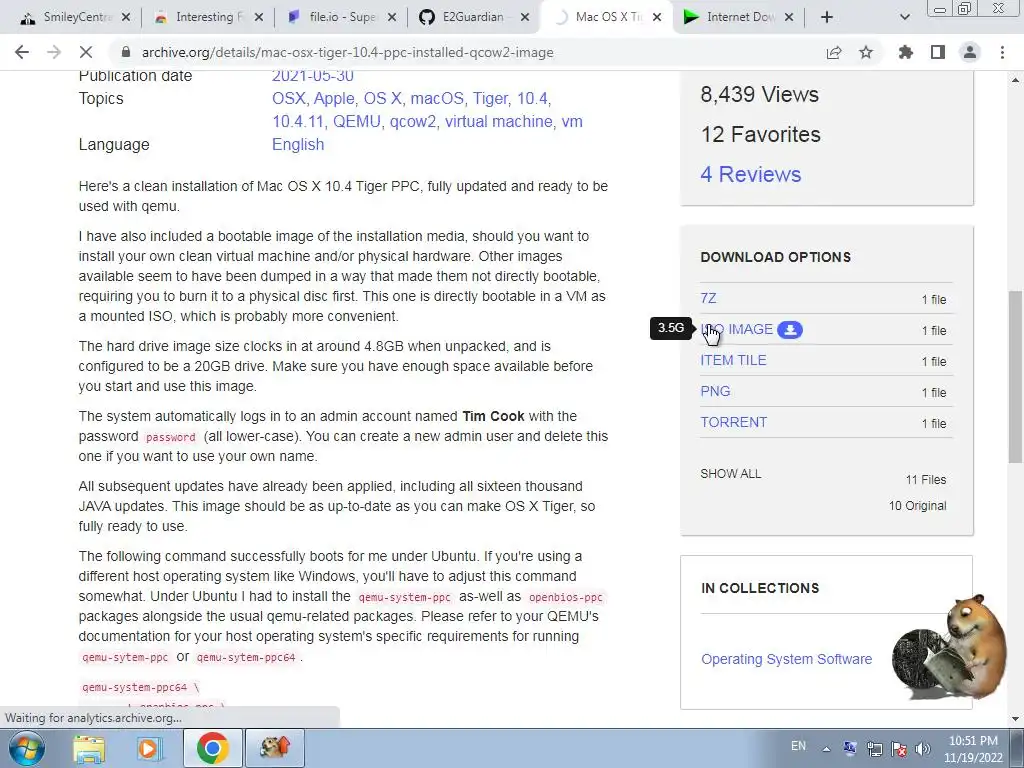Open Windows Explorer from taskbar
Viewport: 1024px width, 768px height.
(89, 748)
